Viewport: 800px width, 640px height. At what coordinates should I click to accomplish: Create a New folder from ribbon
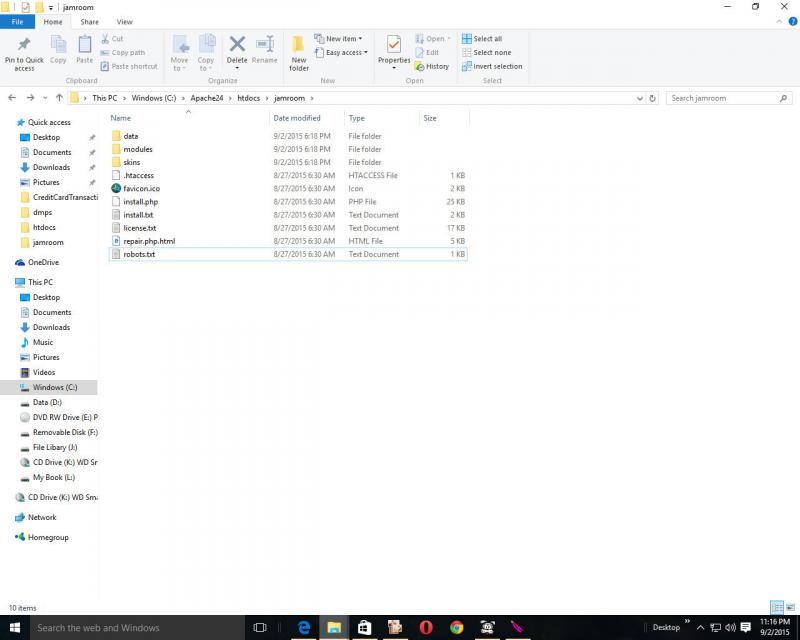point(299,52)
